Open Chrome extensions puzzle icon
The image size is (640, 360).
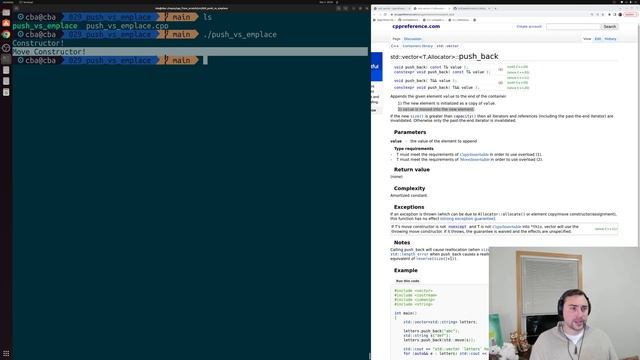pyautogui.click(x=609, y=14)
